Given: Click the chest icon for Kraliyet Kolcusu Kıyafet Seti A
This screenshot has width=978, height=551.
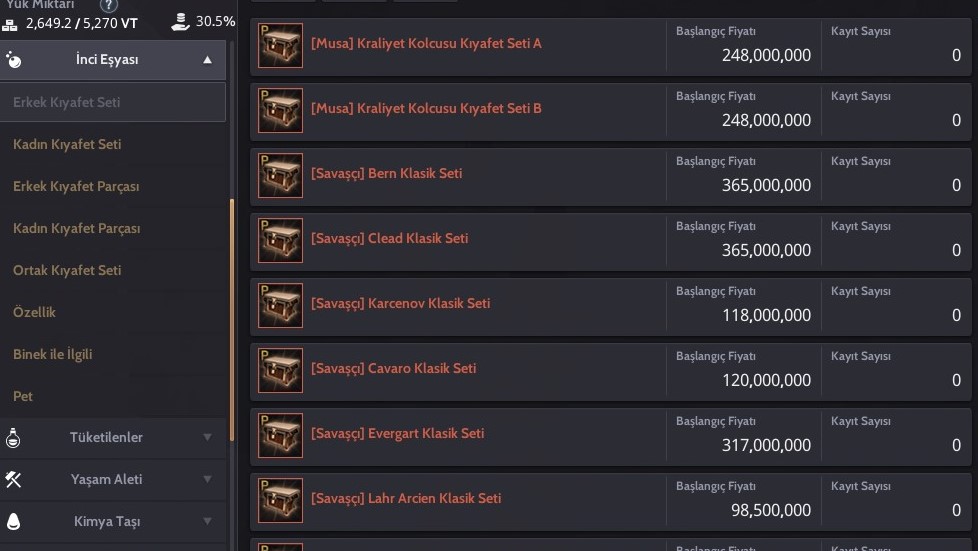Looking at the screenshot, I should tap(280, 46).
